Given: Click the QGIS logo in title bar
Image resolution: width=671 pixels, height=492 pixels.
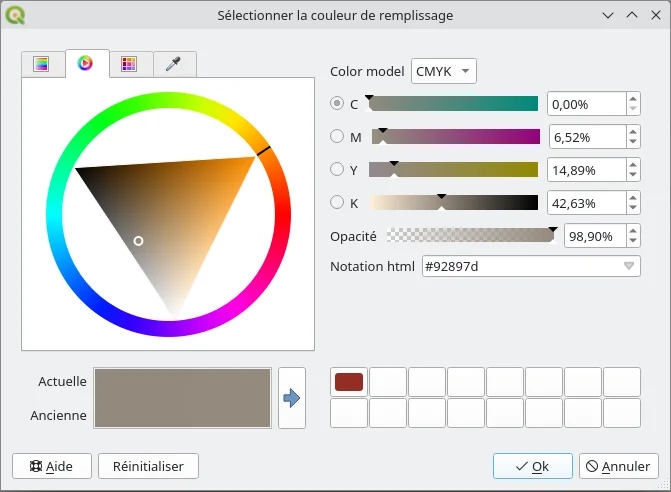Looking at the screenshot, I should pos(15,15).
